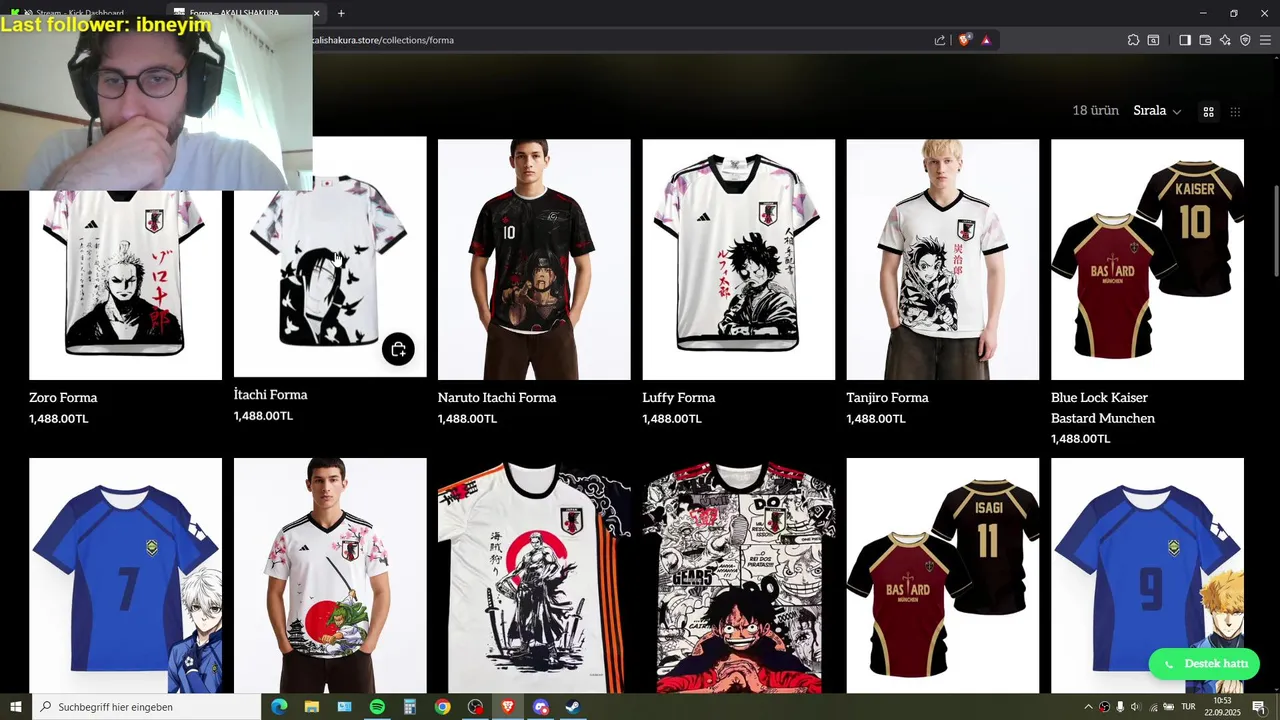Click add-to-cart icon on İtachi Forma
1280x720 pixels.
click(x=398, y=349)
